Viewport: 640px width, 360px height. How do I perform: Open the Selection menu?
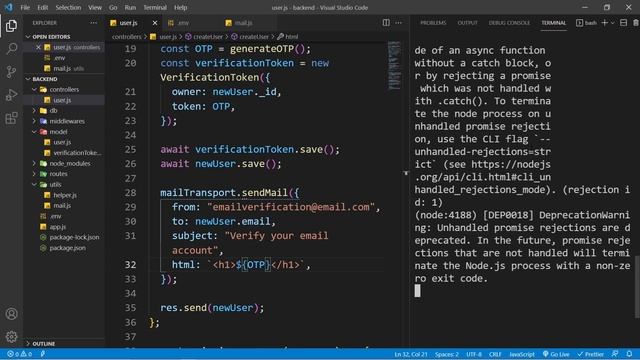pos(68,7)
